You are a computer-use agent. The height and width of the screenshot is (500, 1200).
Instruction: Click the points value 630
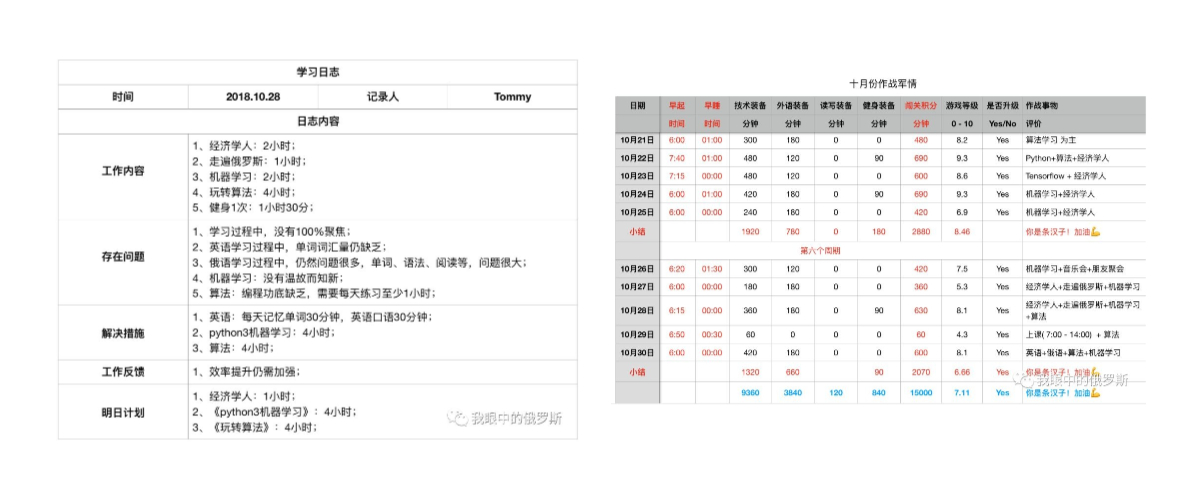point(920,310)
